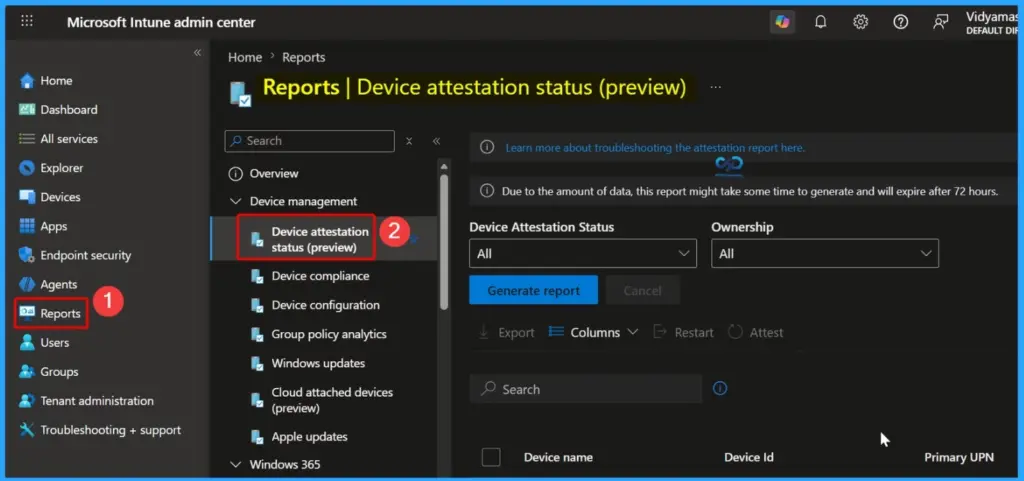Click the Agents icon in navigation

click(x=27, y=285)
